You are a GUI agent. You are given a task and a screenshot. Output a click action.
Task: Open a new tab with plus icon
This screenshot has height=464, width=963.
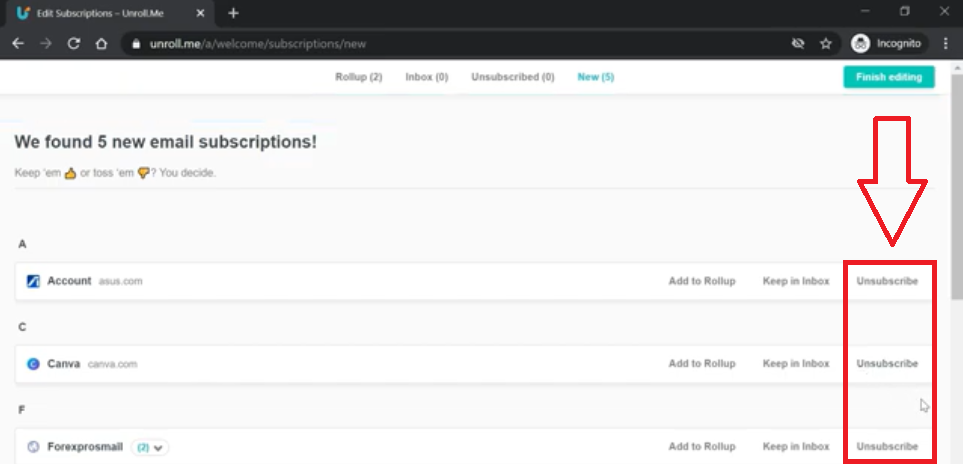[233, 13]
